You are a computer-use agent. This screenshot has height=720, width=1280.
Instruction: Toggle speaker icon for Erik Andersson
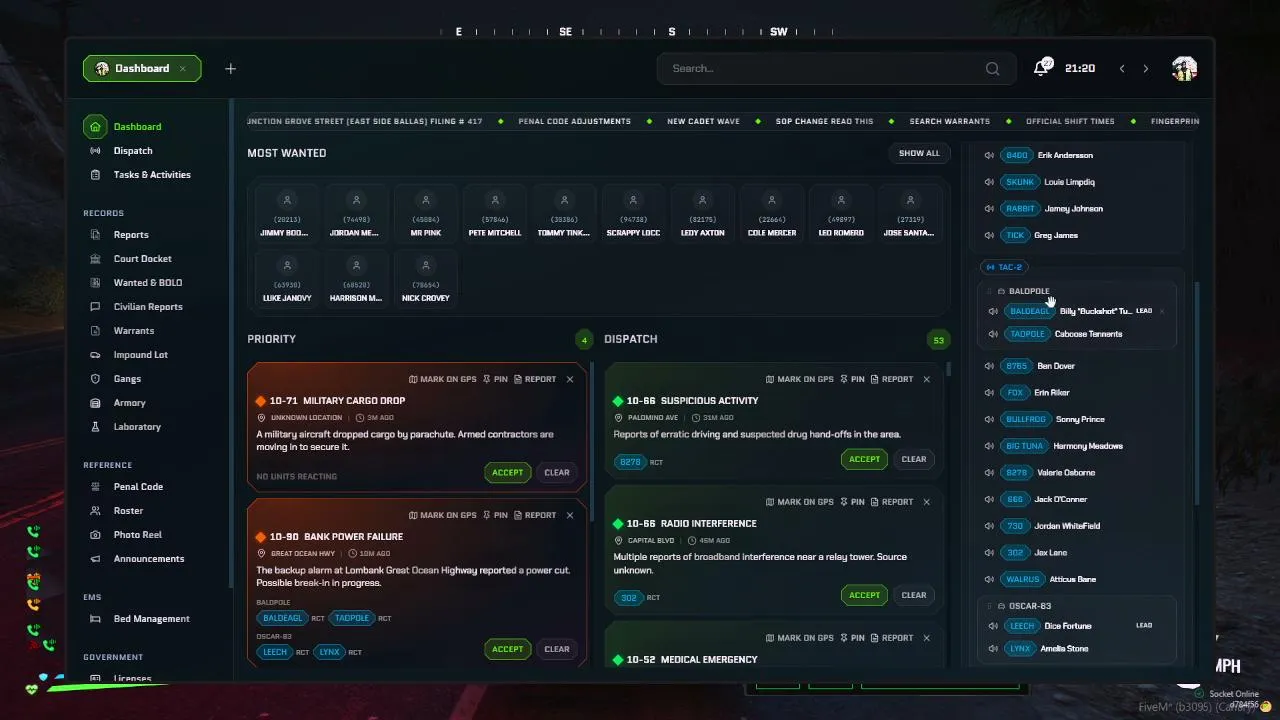[x=989, y=155]
